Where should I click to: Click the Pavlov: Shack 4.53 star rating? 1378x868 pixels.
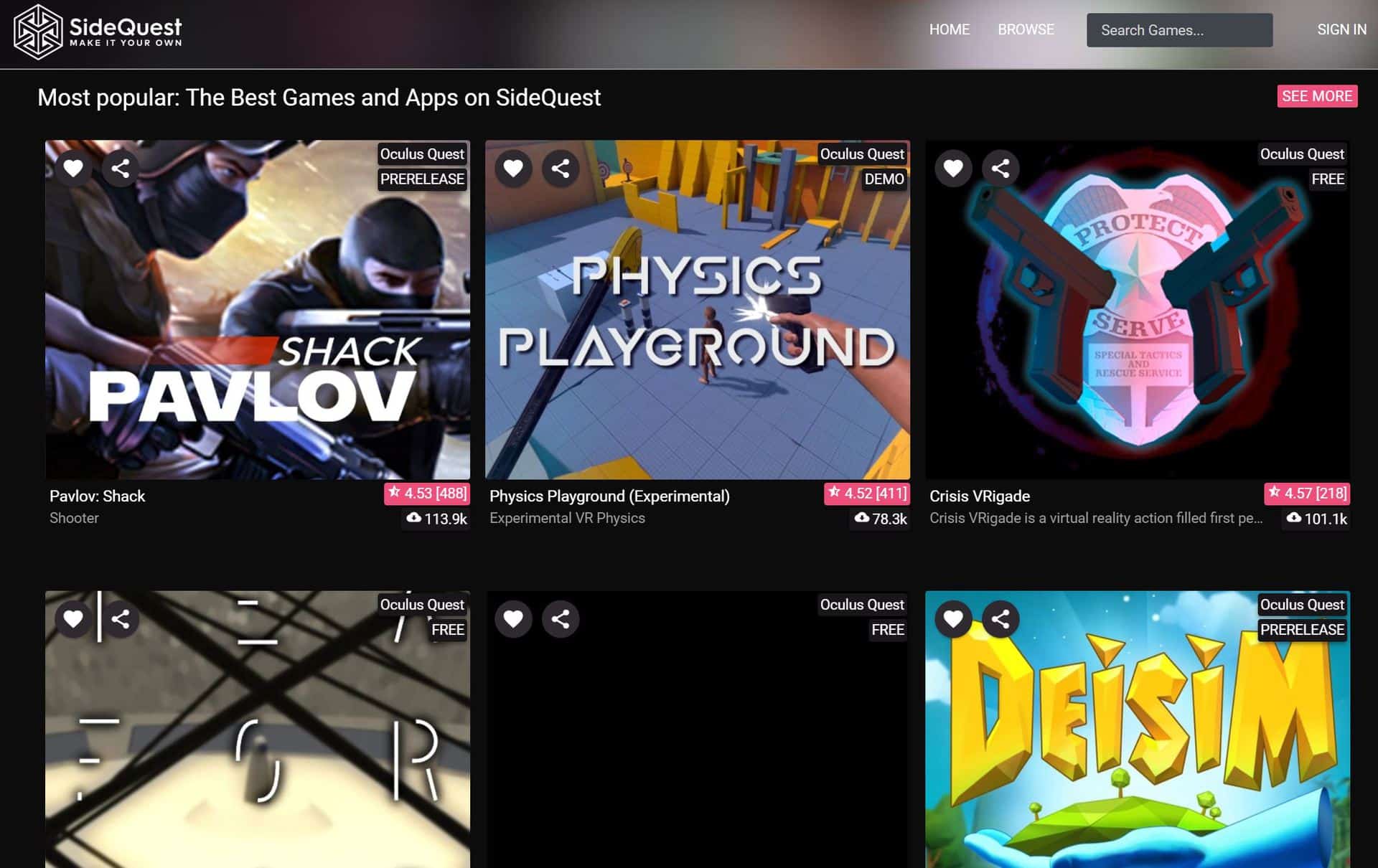tap(427, 494)
